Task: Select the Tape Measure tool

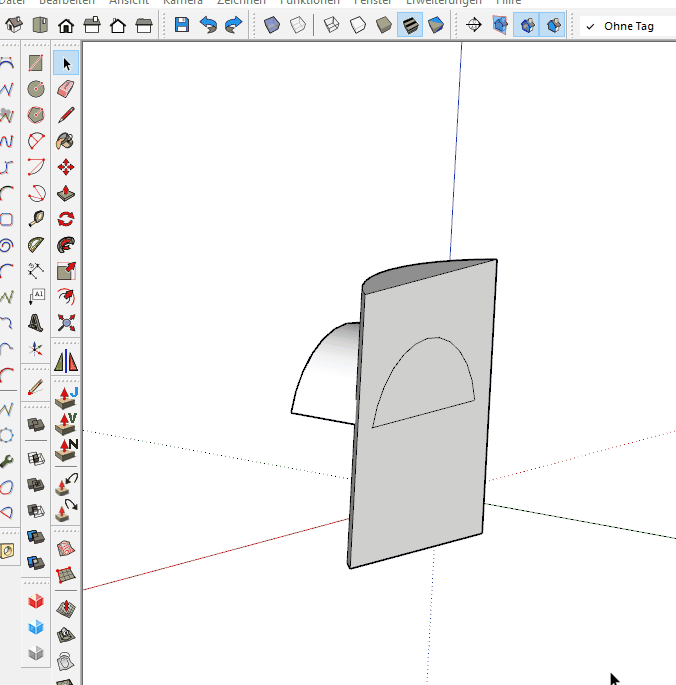Action: 37,219
